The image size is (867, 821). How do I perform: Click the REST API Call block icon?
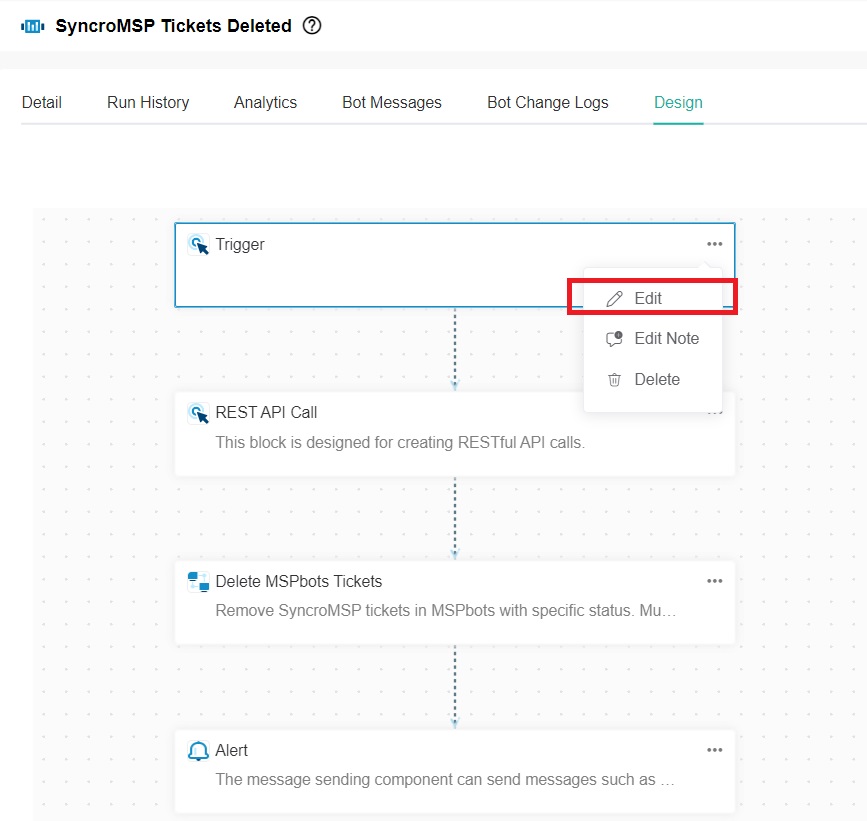tap(198, 413)
